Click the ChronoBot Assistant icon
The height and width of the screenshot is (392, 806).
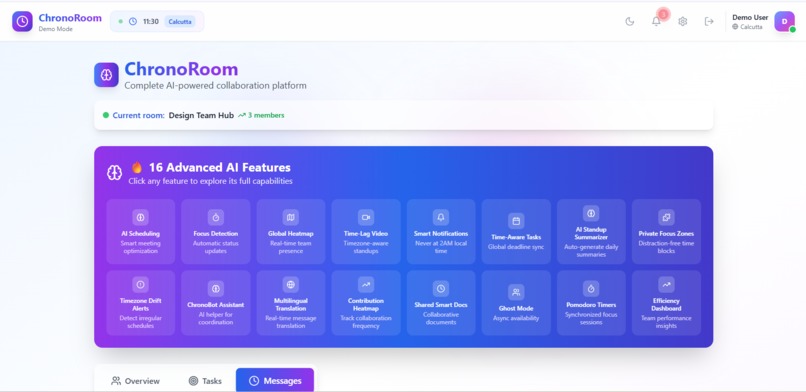click(216, 288)
